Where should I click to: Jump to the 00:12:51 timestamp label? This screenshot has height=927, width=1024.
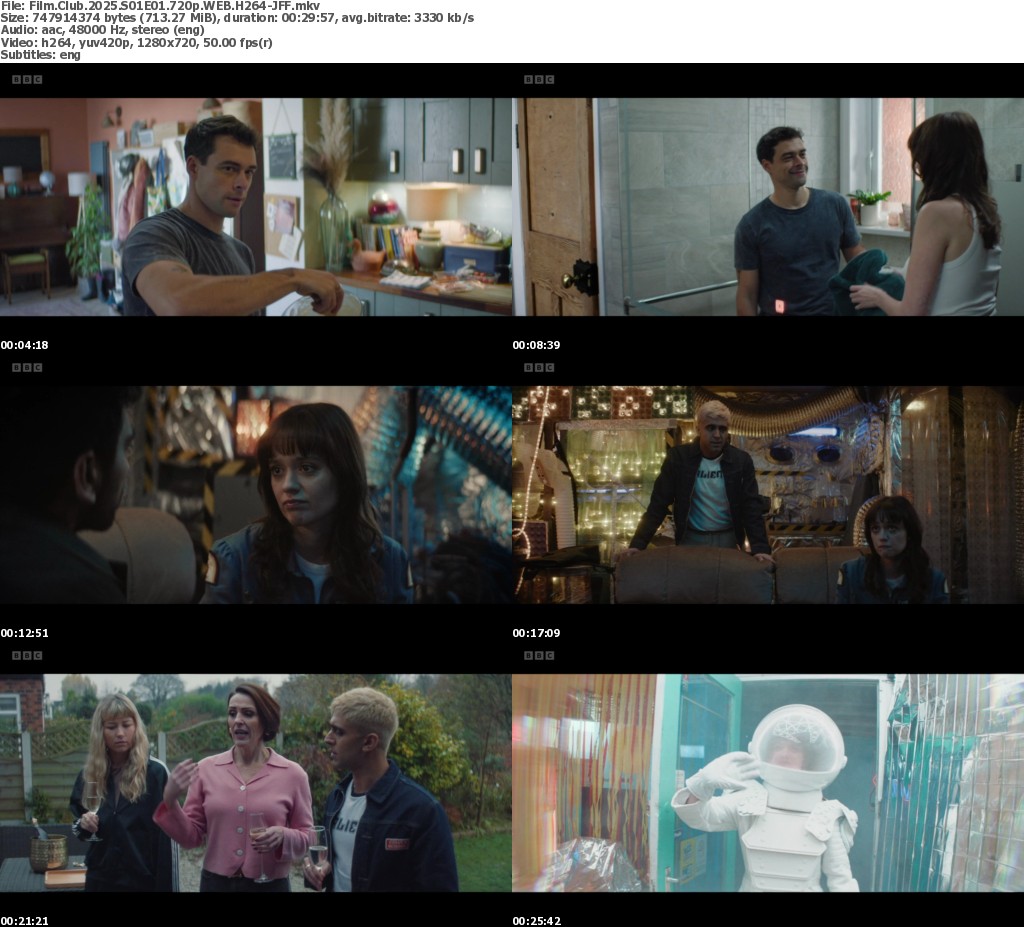(x=25, y=633)
